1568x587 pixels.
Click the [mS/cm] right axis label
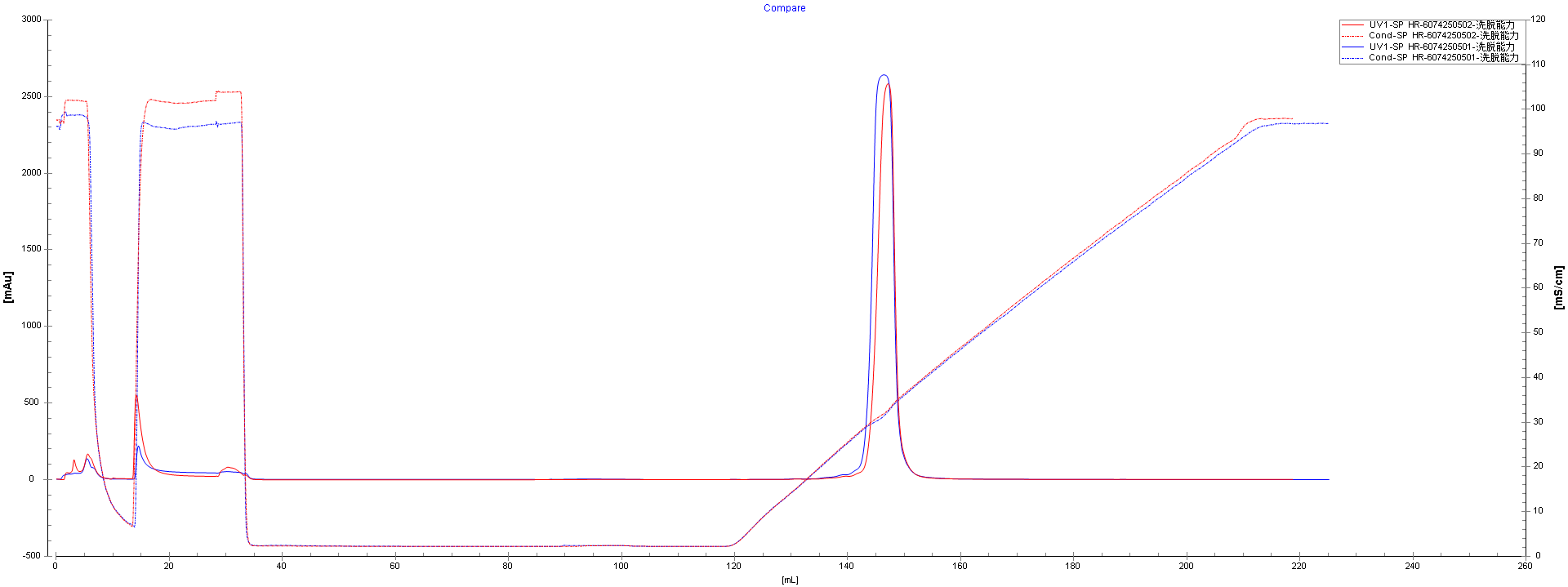(x=1558, y=287)
